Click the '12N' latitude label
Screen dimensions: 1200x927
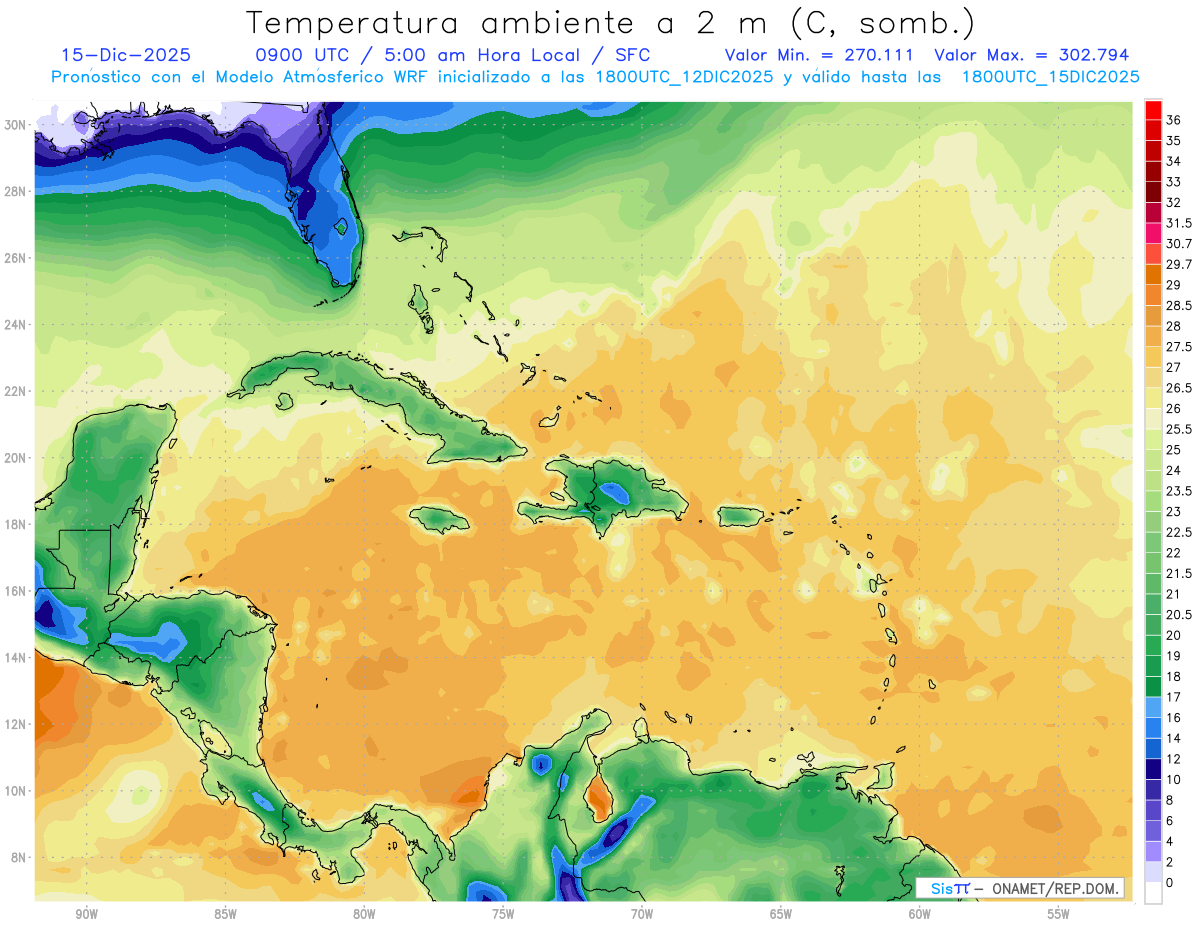pyautogui.click(x=15, y=724)
